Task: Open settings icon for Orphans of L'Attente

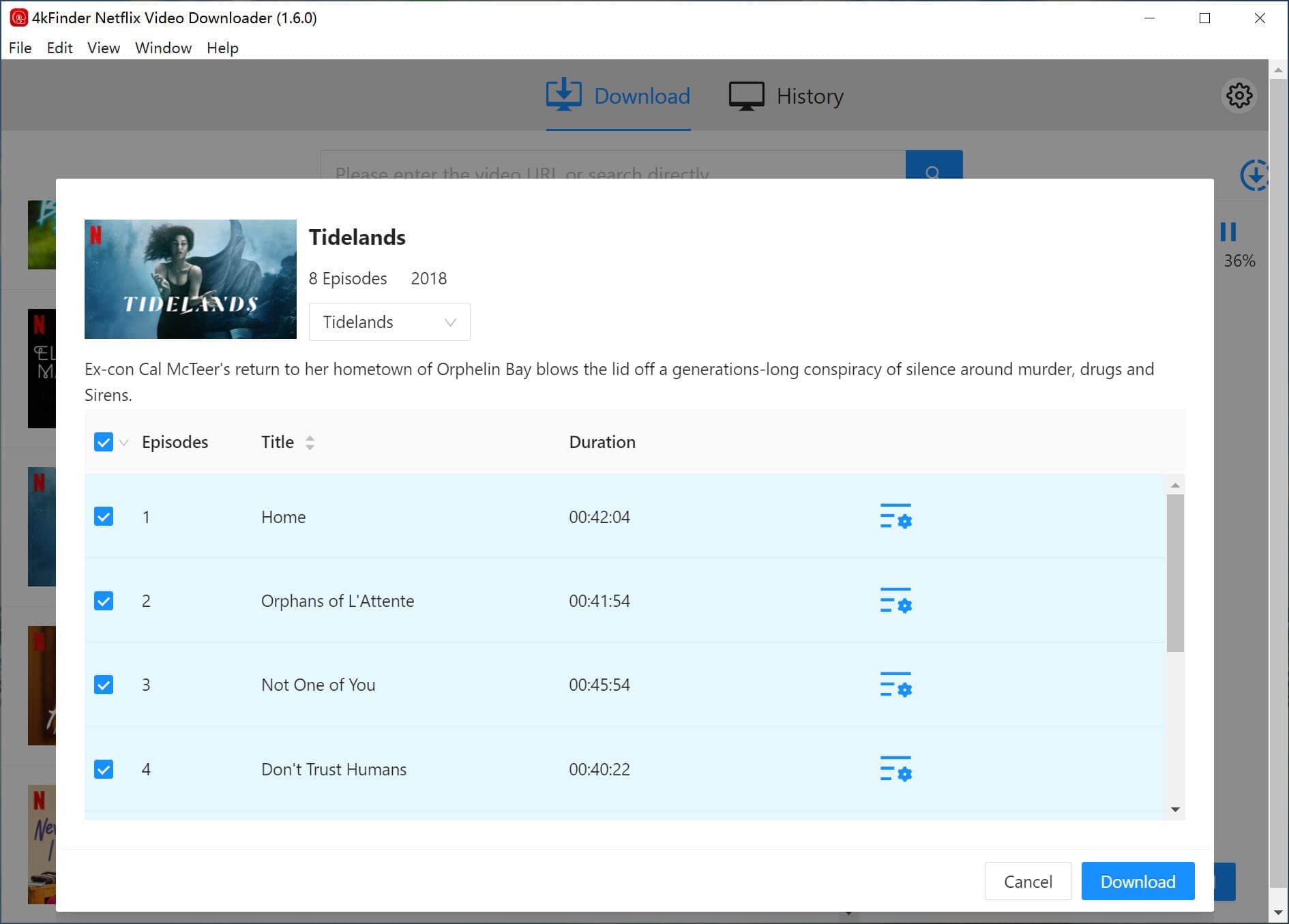Action: [x=895, y=601]
